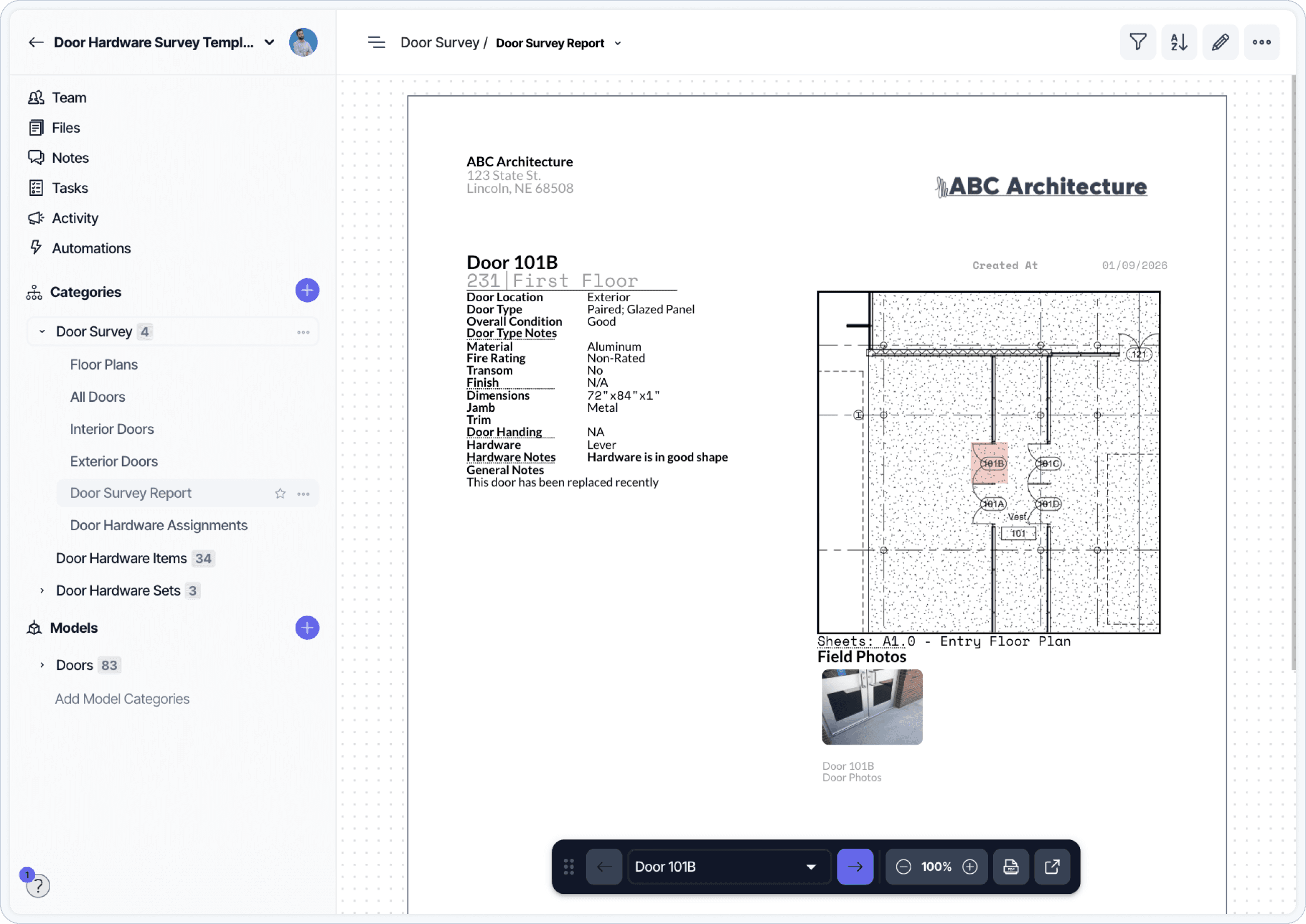Click the export PDF icon in bottom toolbar
Screen dimensions: 1306x924
click(1011, 867)
